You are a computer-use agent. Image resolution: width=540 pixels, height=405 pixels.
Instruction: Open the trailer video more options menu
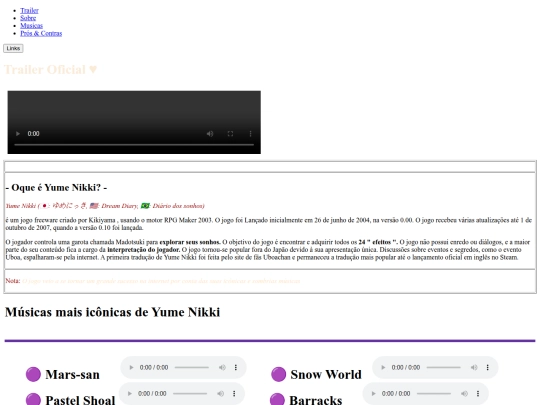click(250, 134)
